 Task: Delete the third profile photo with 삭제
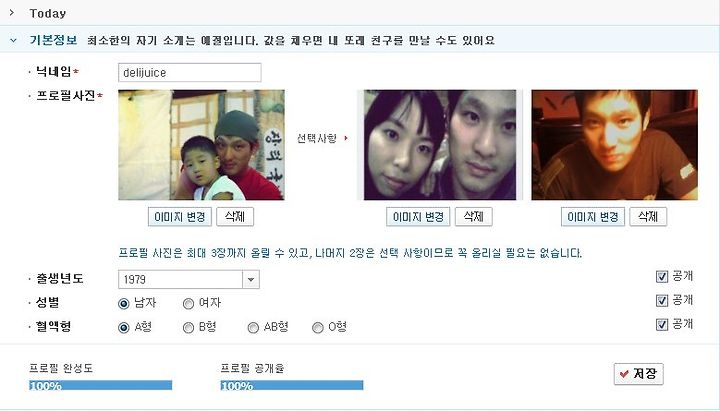[648, 217]
